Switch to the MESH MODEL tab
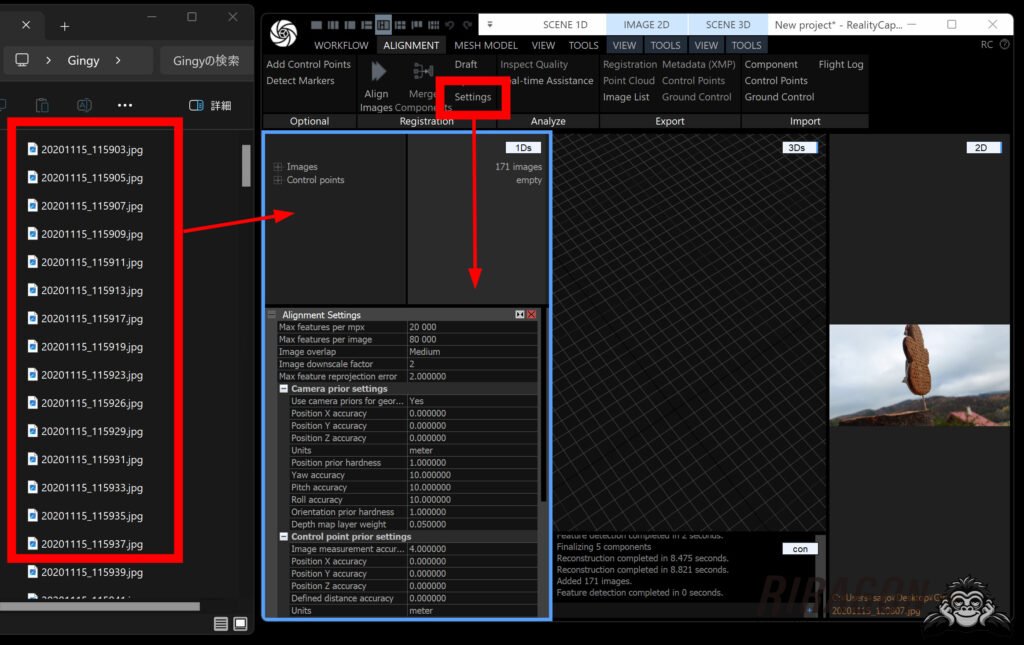1024x645 pixels. (485, 45)
